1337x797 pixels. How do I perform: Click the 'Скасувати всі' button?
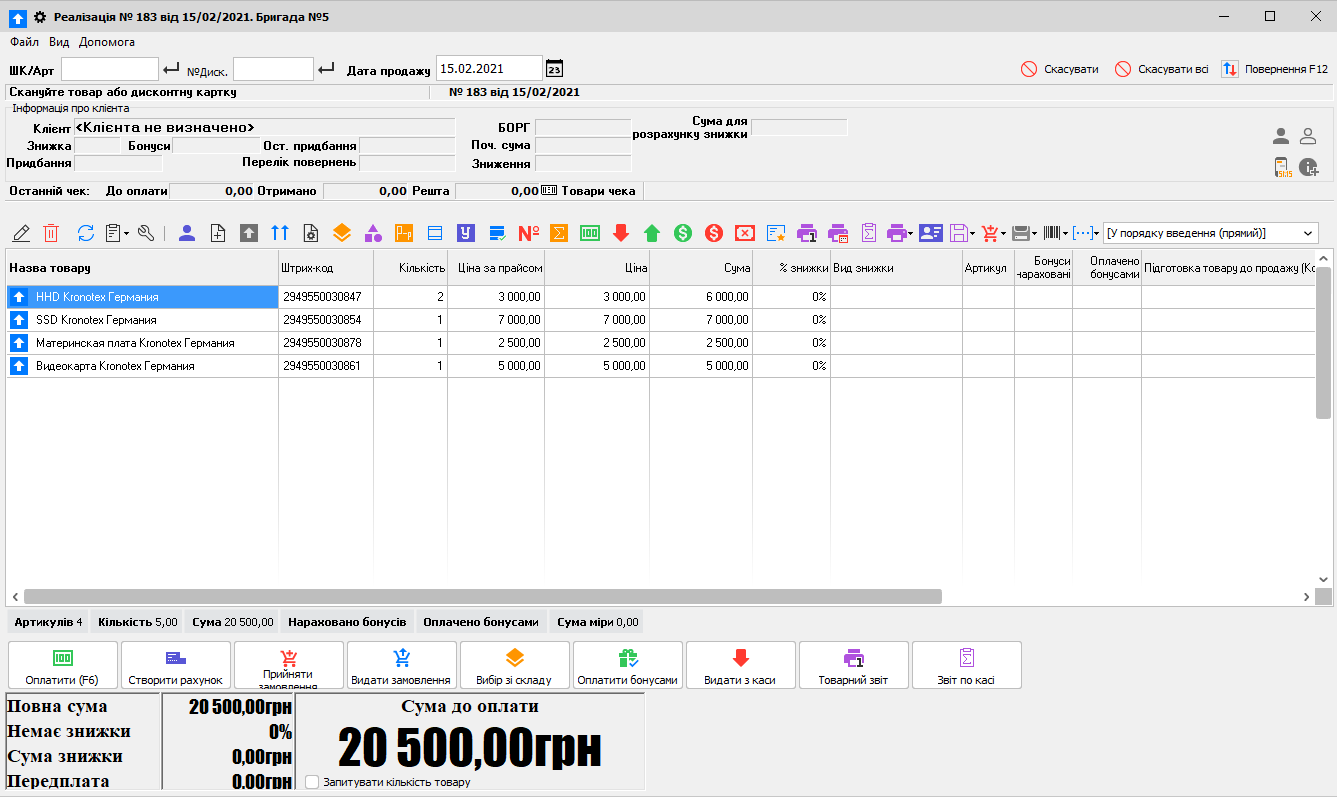pyautogui.click(x=1162, y=69)
